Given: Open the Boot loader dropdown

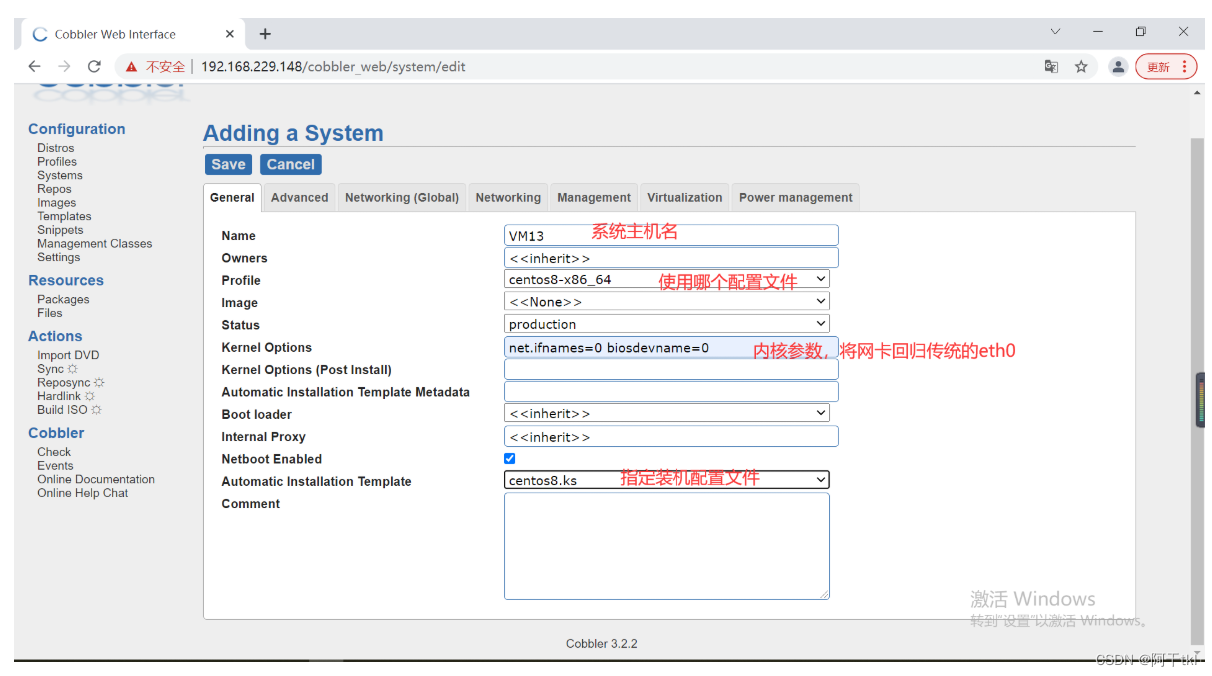Looking at the screenshot, I should coord(667,414).
